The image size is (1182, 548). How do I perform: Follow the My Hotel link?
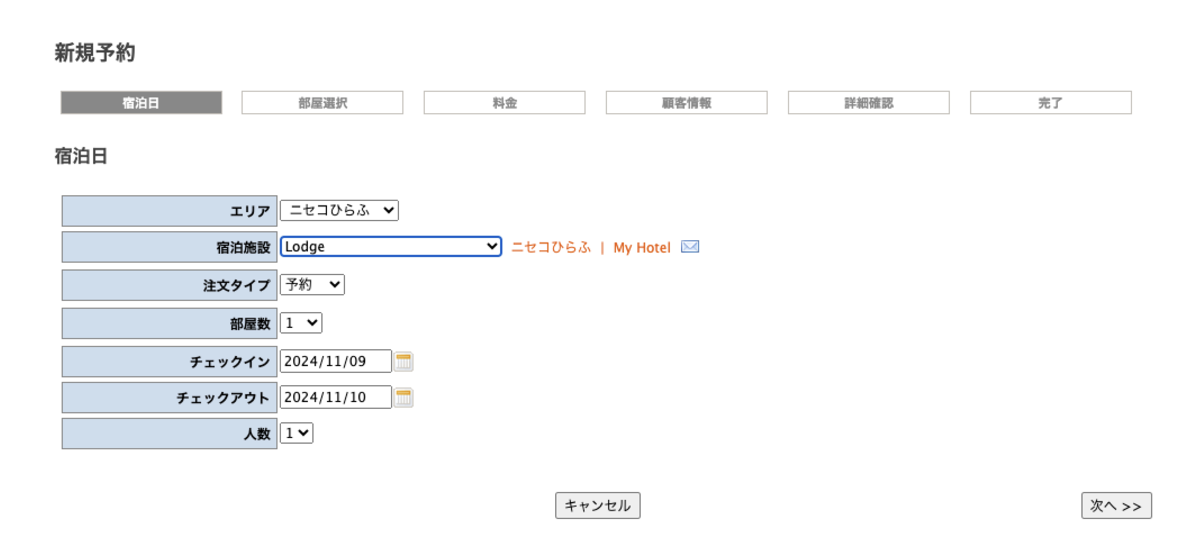(x=642, y=248)
